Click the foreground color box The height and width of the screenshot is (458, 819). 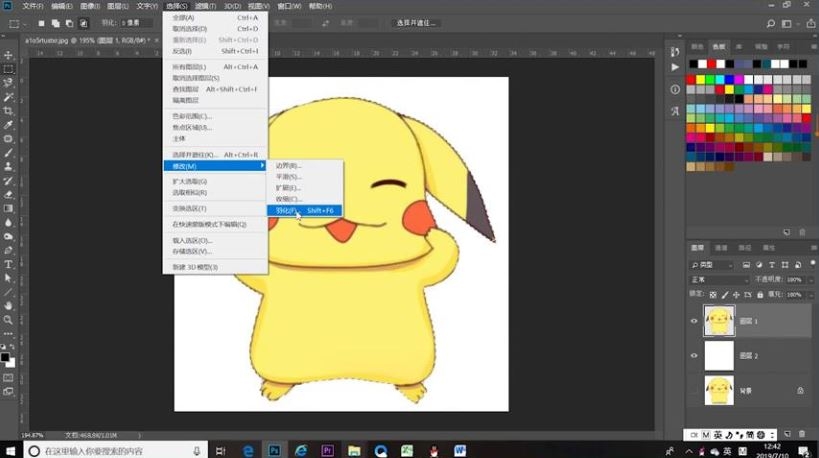pyautogui.click(x=5, y=358)
